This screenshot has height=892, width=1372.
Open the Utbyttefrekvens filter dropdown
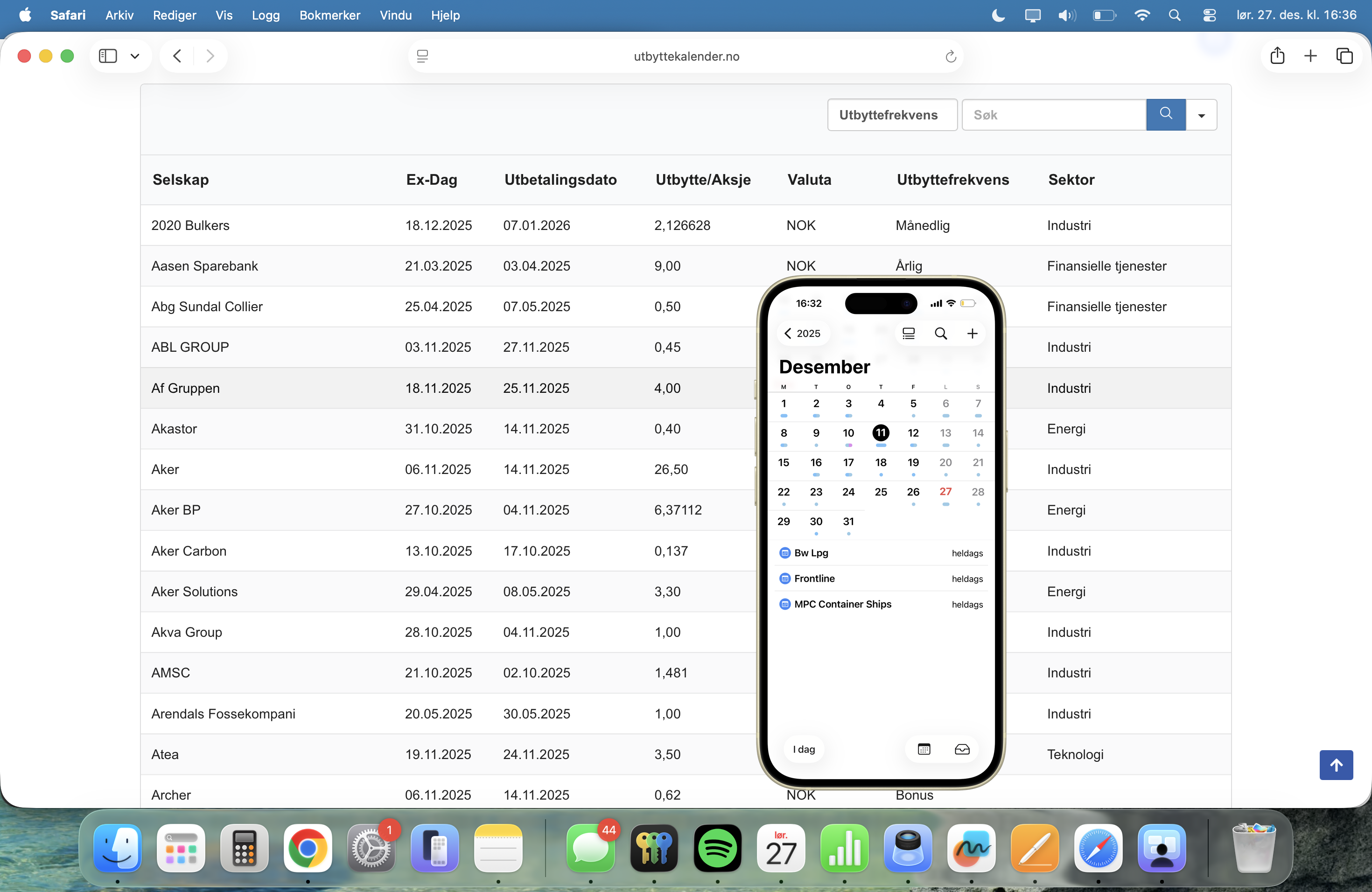(x=891, y=115)
